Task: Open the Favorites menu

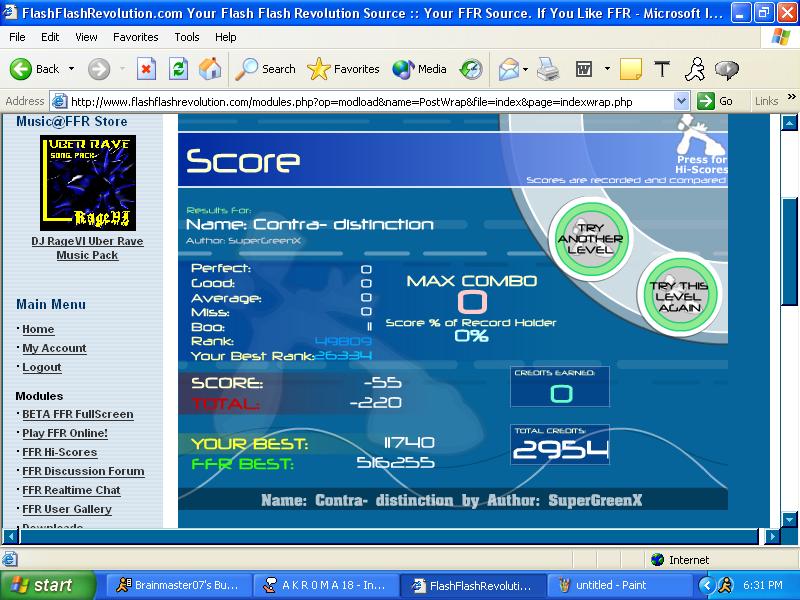Action: [136, 37]
